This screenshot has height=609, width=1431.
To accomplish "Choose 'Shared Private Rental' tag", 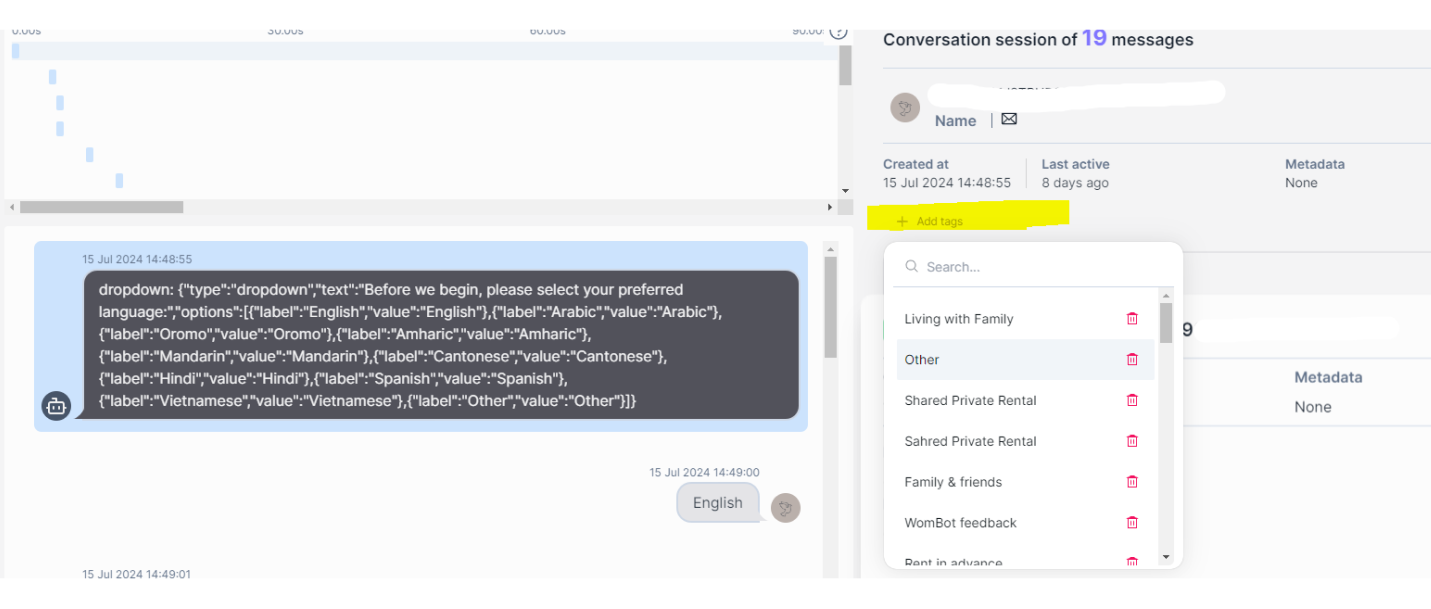I will 970,400.
